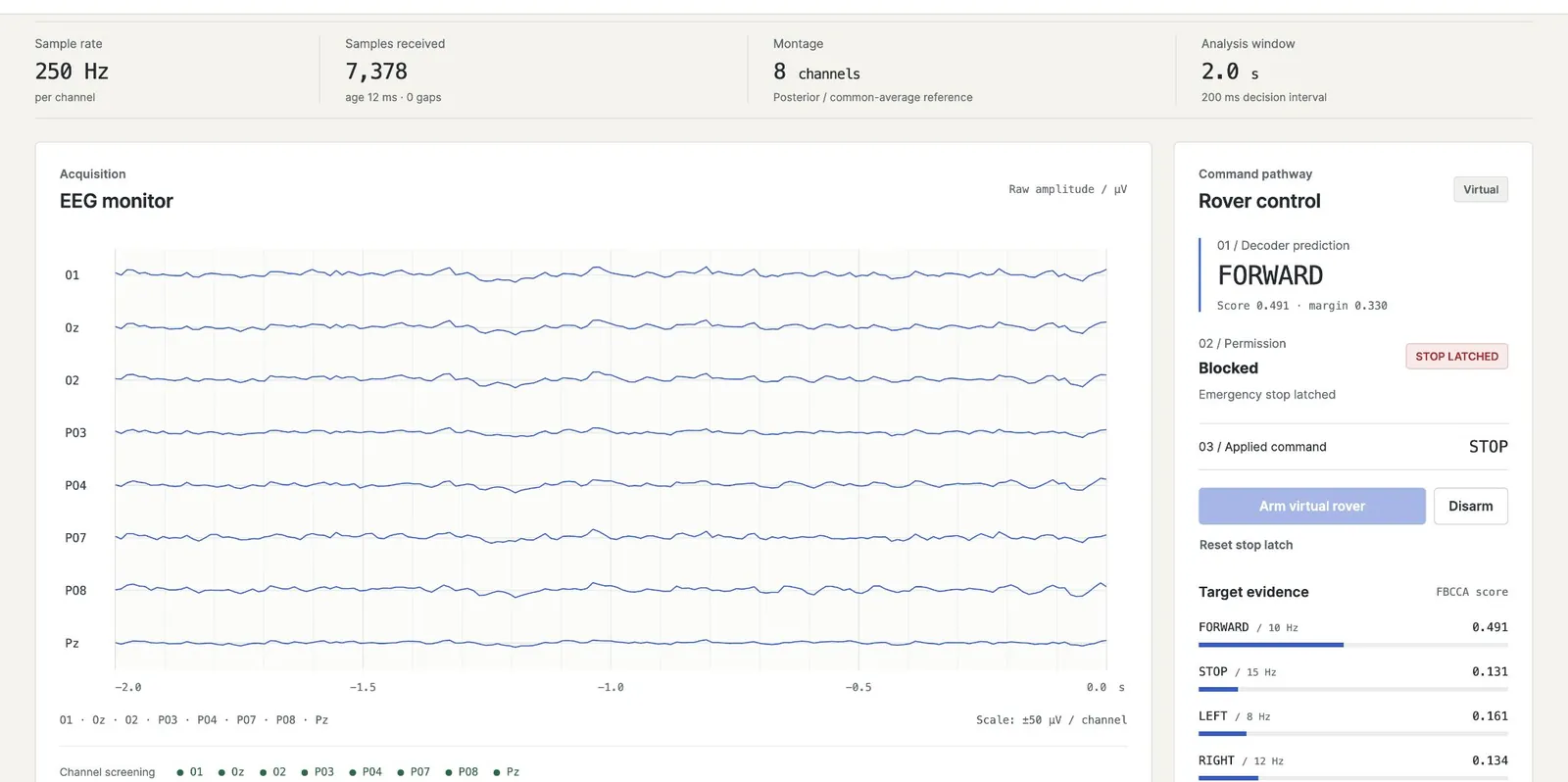Click the PO7 channel screening green dot
Screen dimensions: 1568x782
pos(401,772)
